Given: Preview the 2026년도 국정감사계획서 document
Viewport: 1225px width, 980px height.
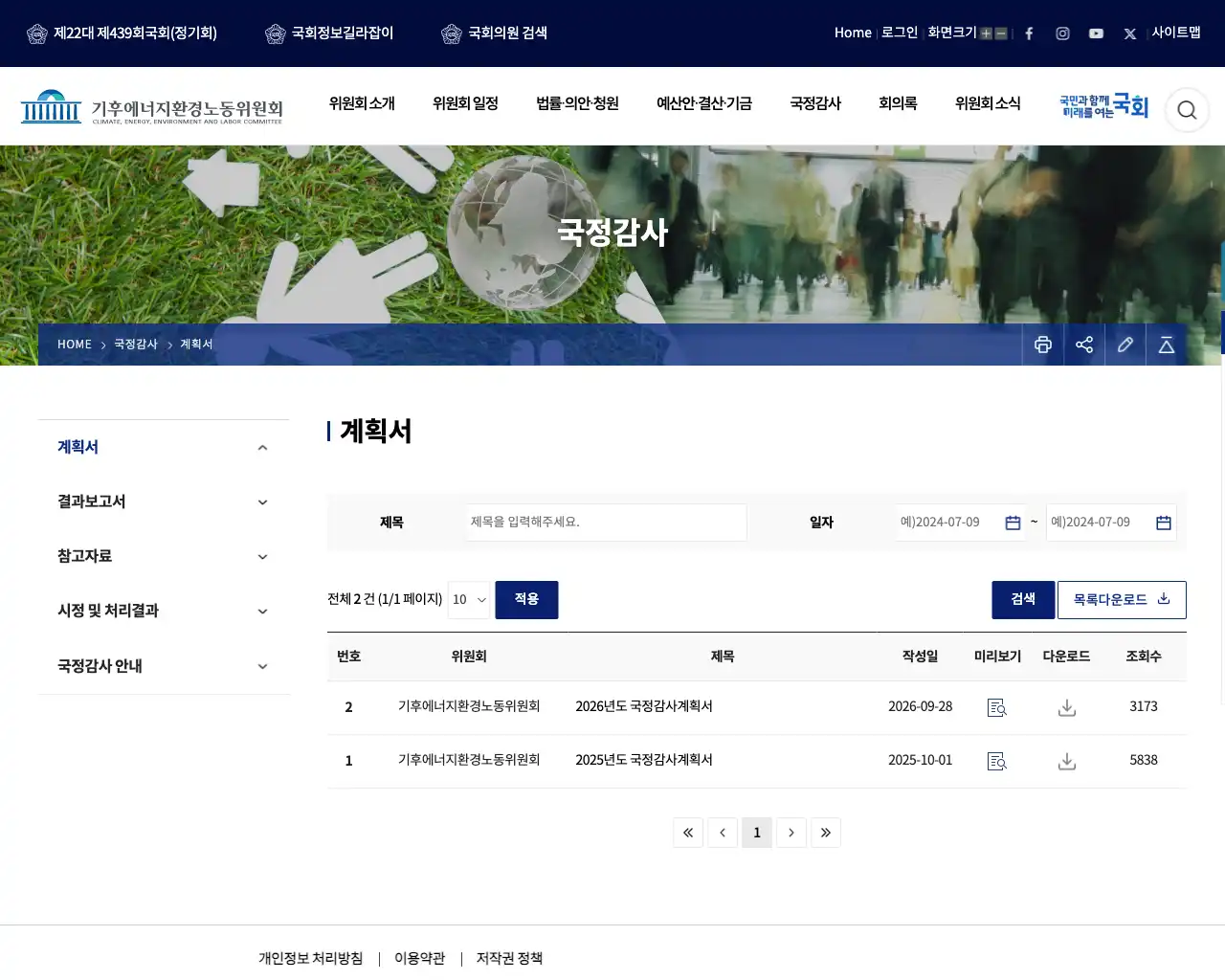Looking at the screenshot, I should 997,707.
